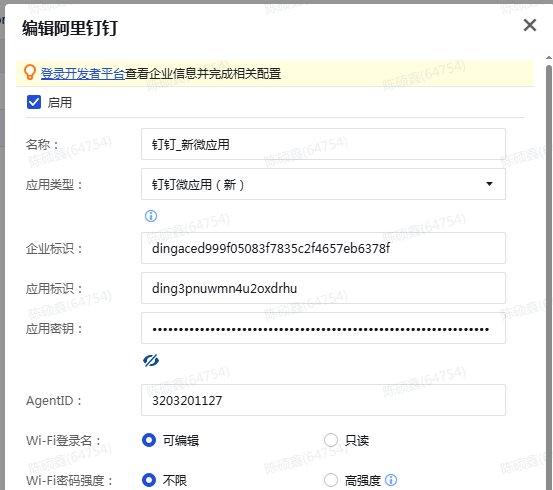
Task: Select 不限 Wi-Fi password strength
Action: pyautogui.click(x=149, y=480)
